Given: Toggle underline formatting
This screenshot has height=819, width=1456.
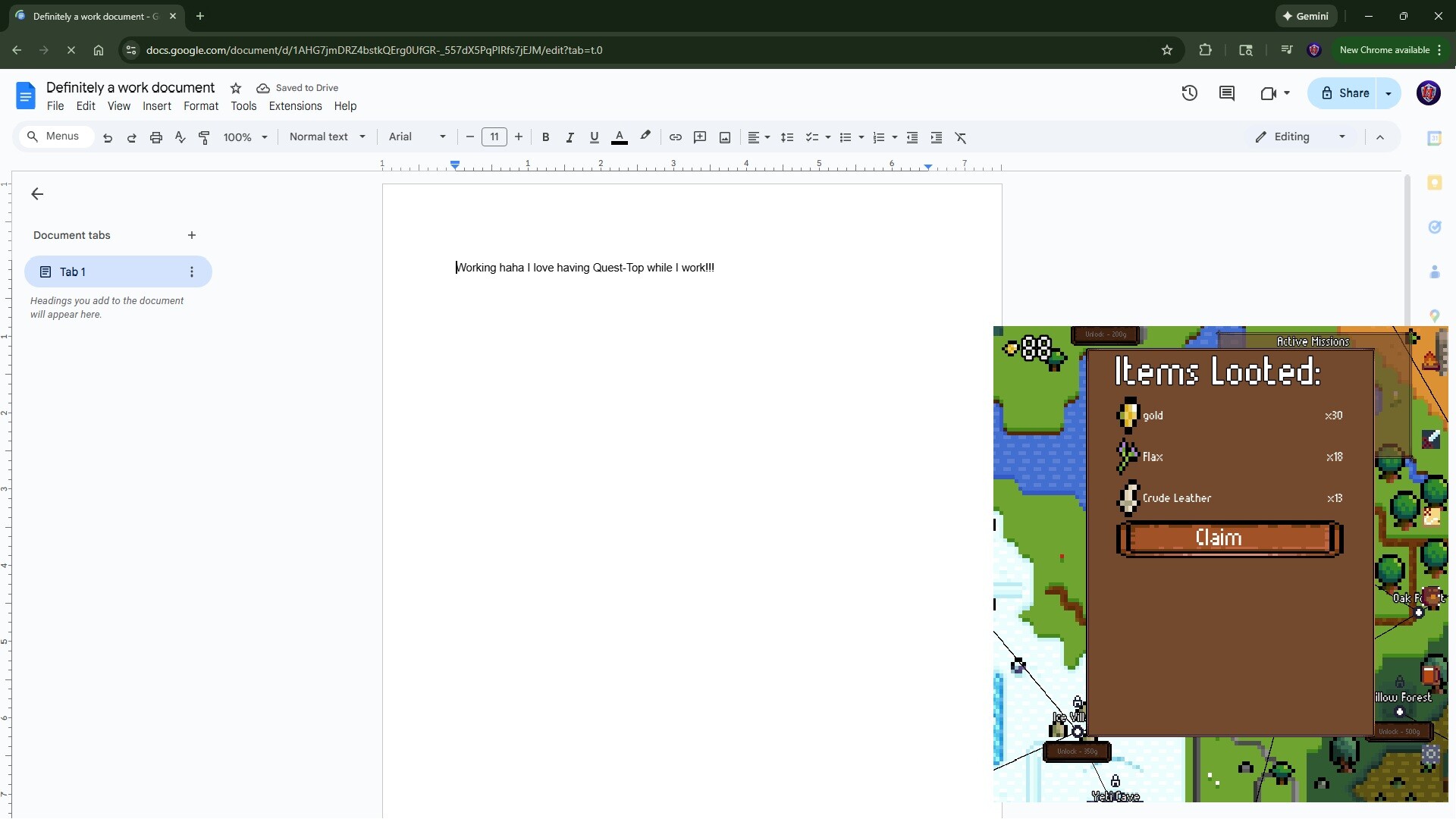Looking at the screenshot, I should pyautogui.click(x=595, y=137).
